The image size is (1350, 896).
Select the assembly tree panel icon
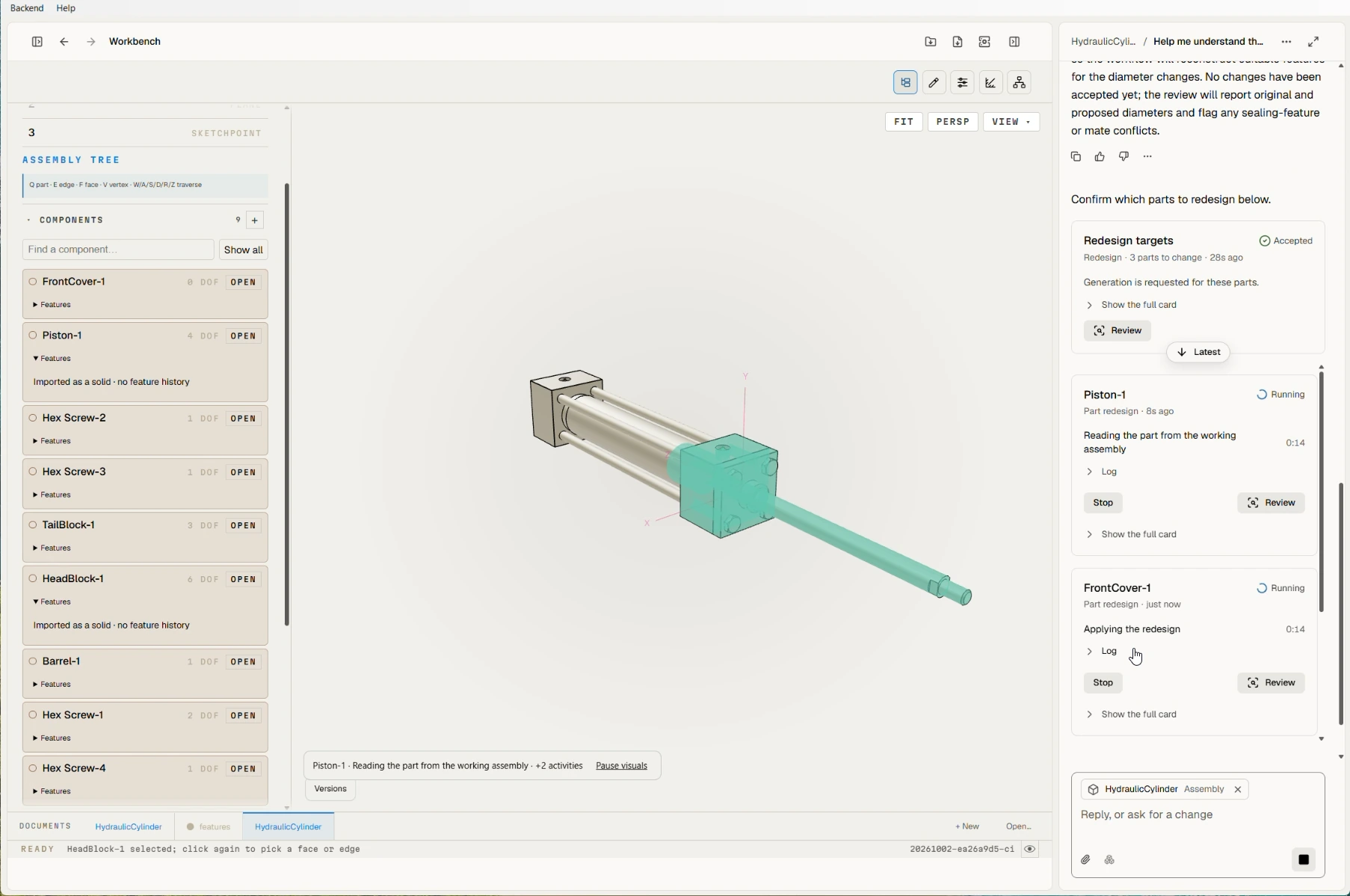pyautogui.click(x=905, y=83)
